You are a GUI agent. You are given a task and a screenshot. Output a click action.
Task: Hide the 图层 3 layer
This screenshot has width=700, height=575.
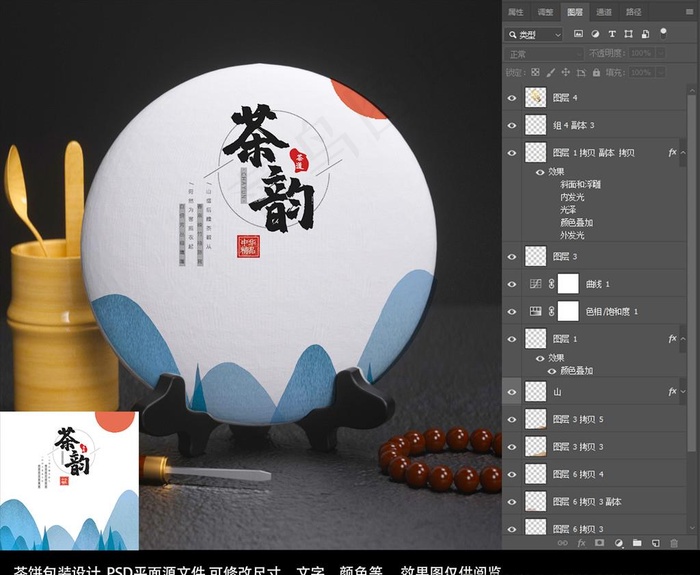tap(512, 257)
